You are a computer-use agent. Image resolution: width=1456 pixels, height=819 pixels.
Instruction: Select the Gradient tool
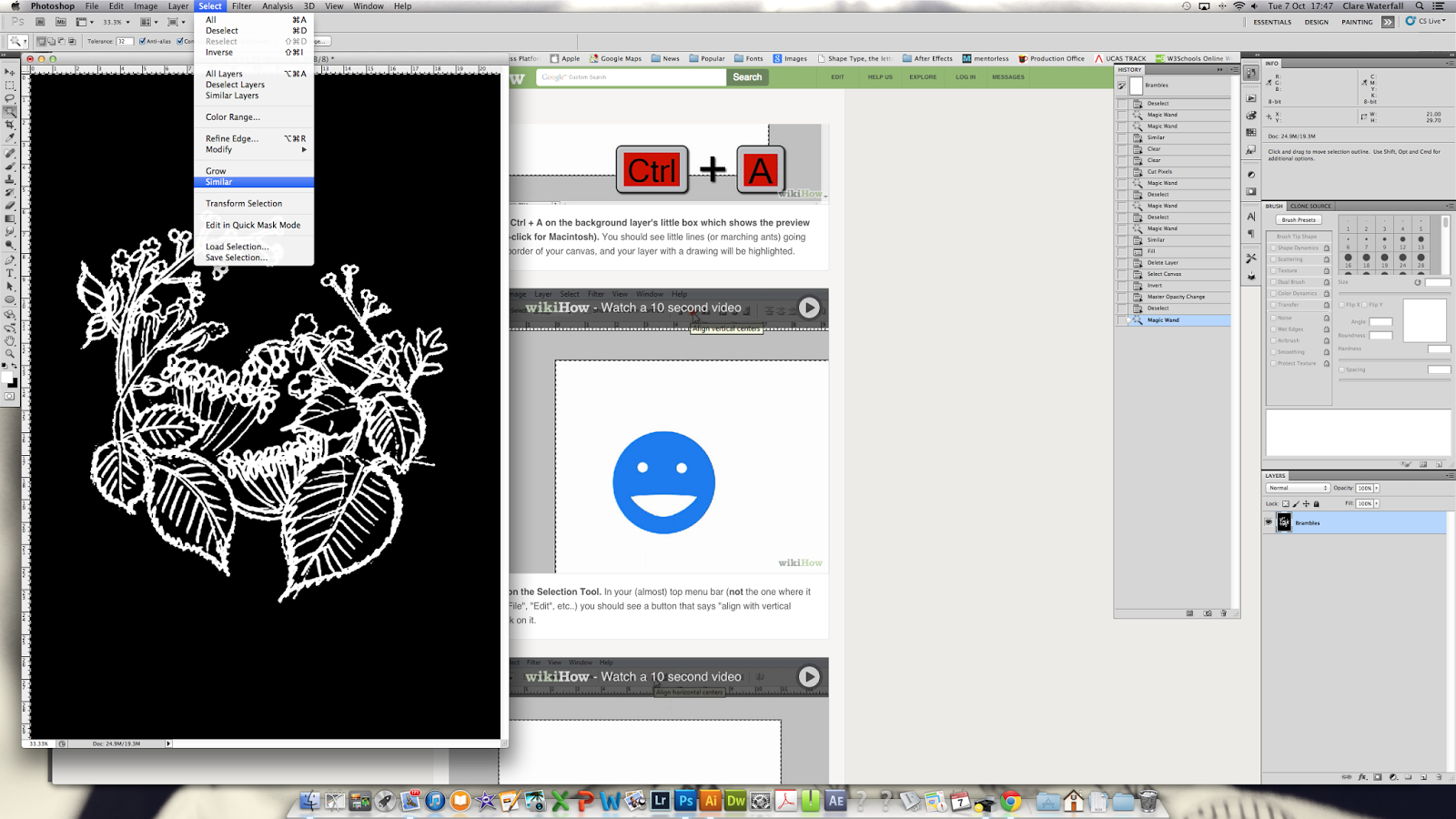[x=10, y=218]
